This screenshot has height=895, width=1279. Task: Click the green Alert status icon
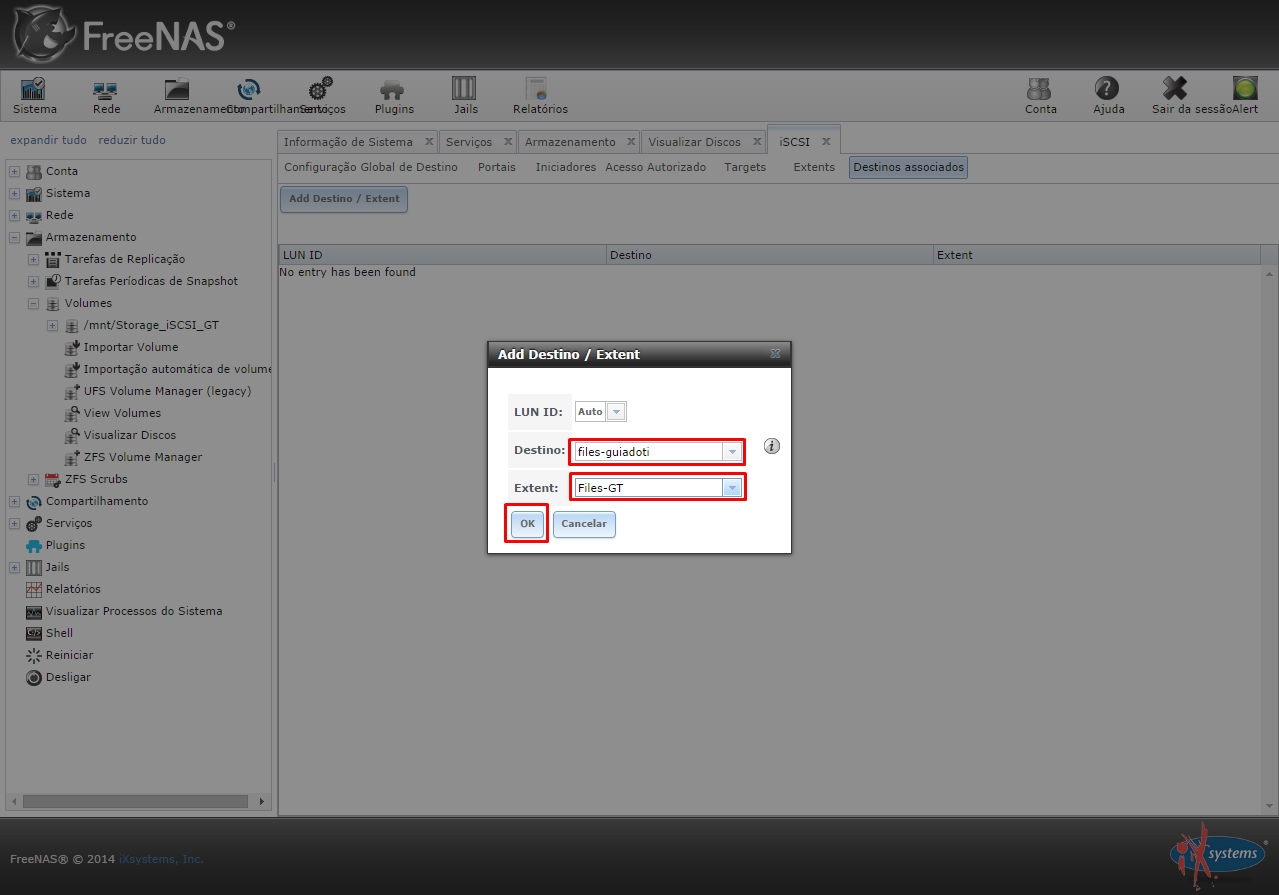coord(1245,90)
